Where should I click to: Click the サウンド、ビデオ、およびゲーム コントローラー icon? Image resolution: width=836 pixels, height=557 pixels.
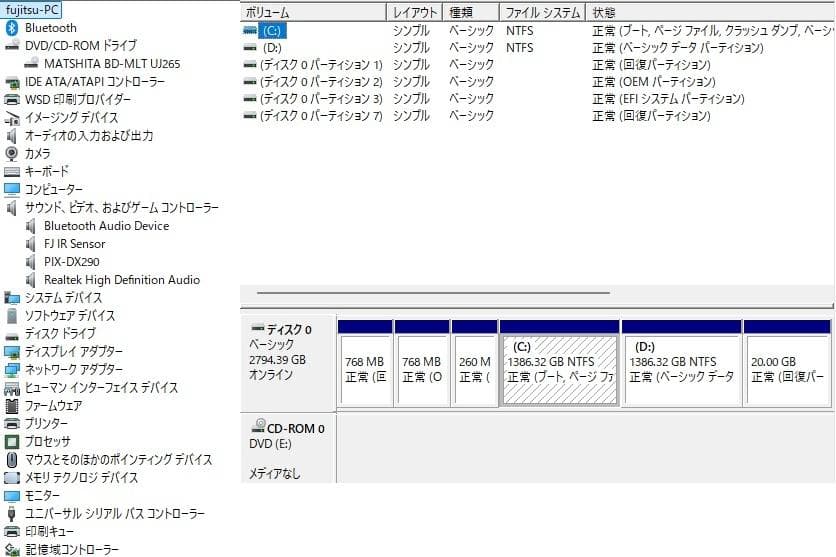(12, 207)
